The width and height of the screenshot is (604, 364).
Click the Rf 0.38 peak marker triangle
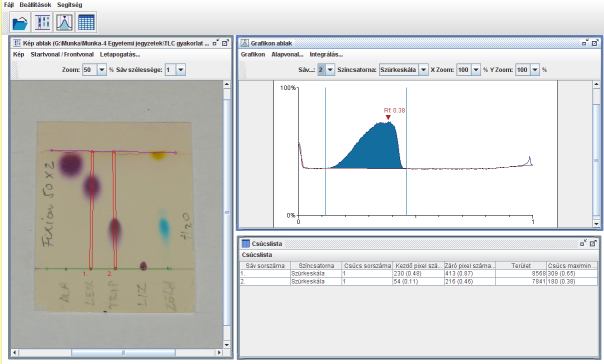point(388,117)
